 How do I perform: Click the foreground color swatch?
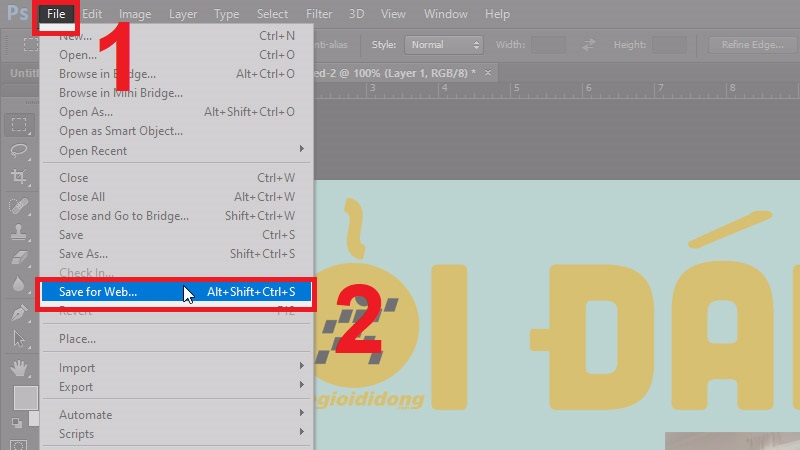(x=25, y=398)
